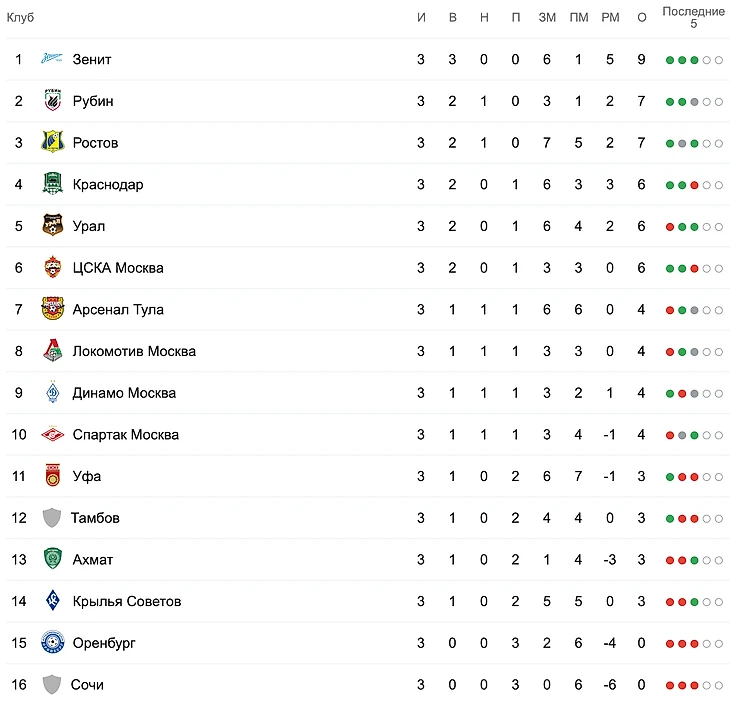Click the Rostov club crest

52,142
